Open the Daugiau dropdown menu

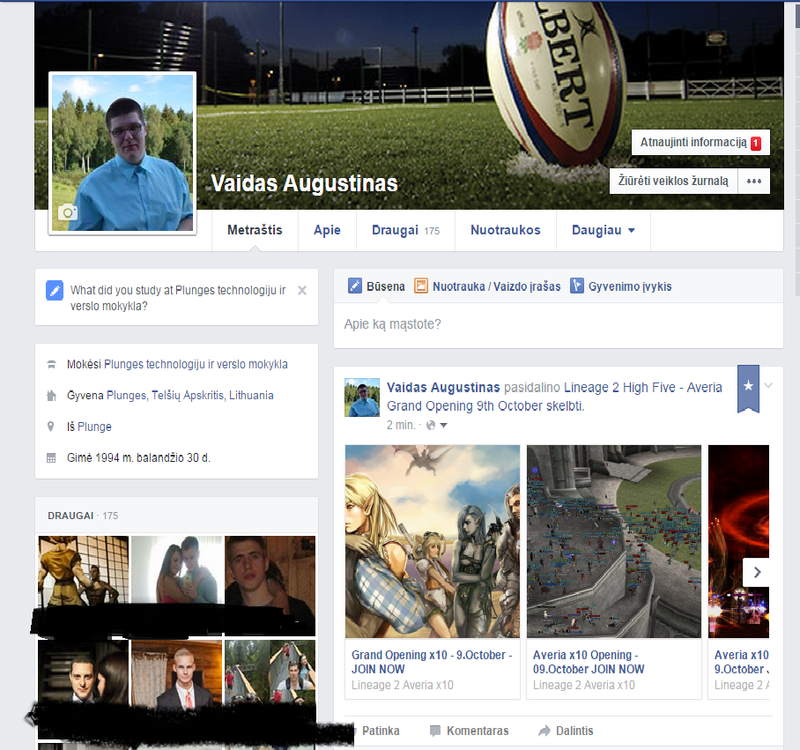(603, 230)
